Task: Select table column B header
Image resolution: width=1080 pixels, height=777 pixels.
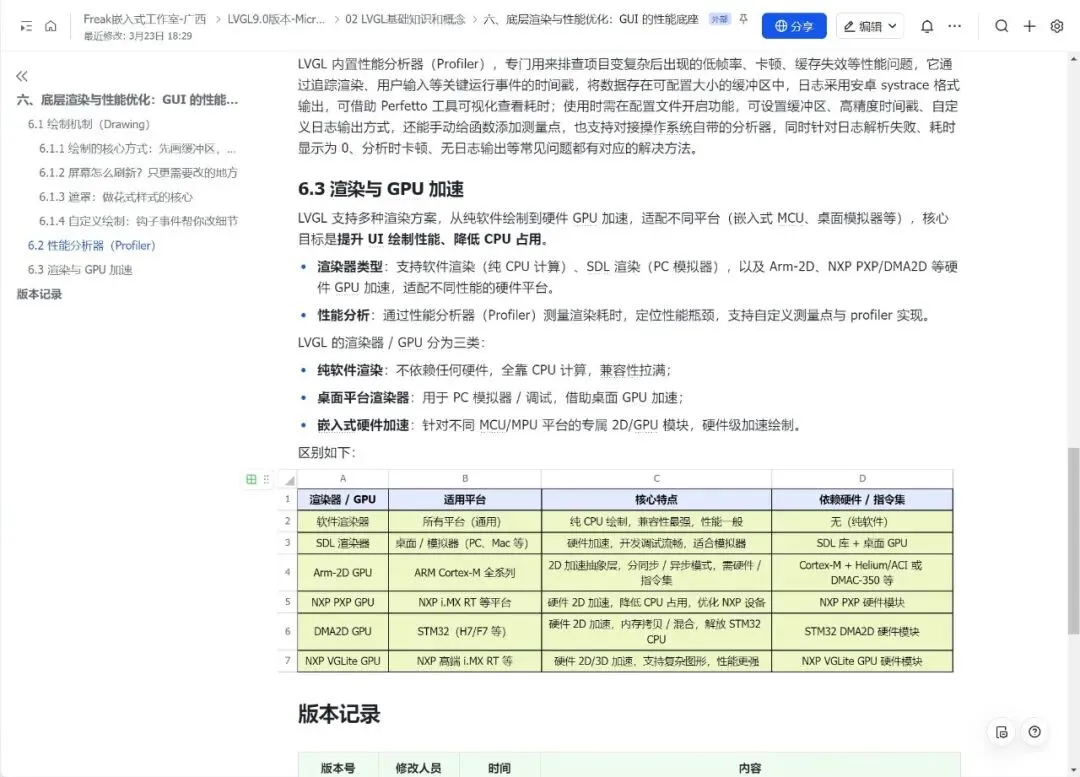Action: [465, 479]
